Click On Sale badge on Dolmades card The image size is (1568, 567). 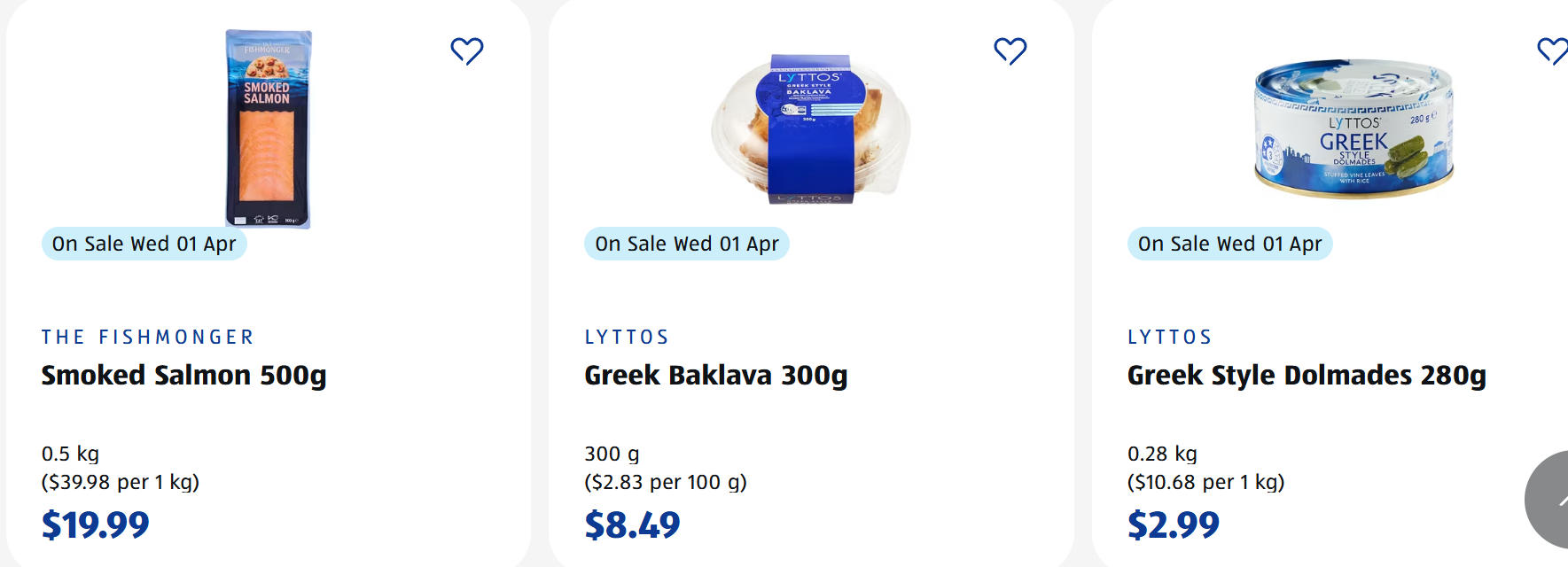(1229, 244)
